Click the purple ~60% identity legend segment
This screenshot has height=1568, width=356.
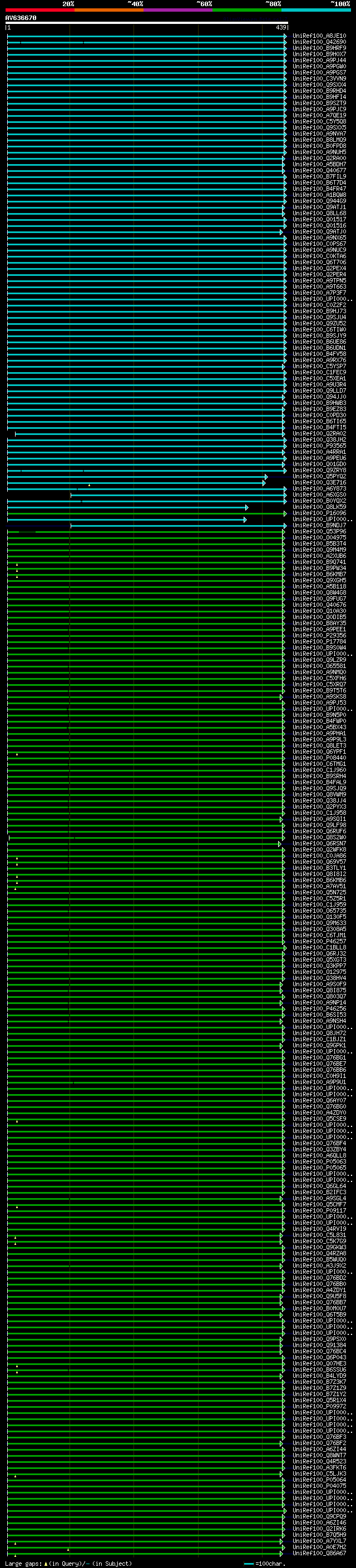177,11
